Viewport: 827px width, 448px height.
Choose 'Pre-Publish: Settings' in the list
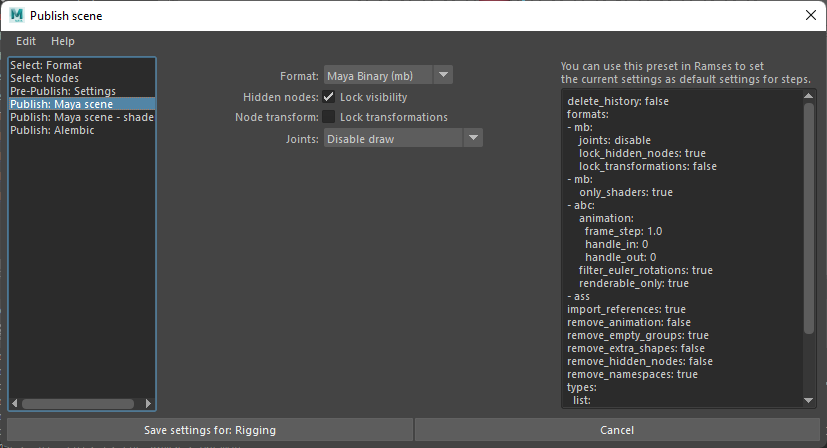coord(62,91)
